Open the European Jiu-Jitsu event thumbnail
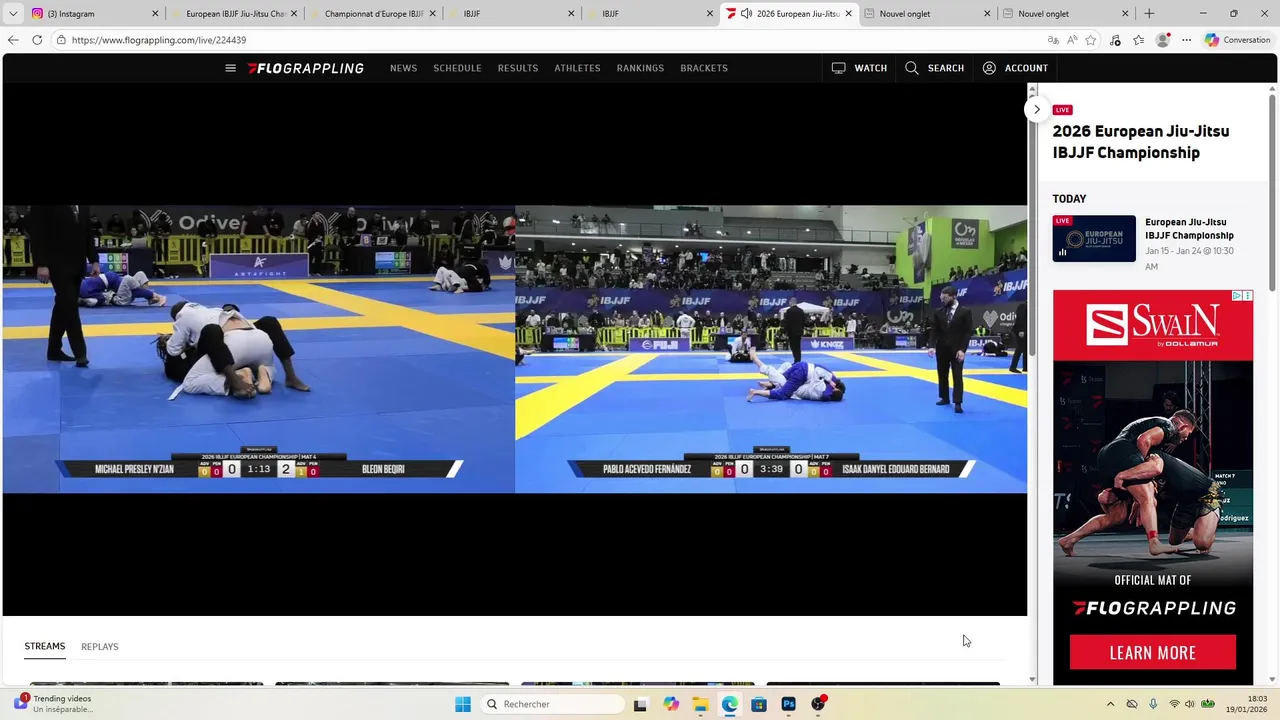The width and height of the screenshot is (1280, 720). pyautogui.click(x=1094, y=238)
